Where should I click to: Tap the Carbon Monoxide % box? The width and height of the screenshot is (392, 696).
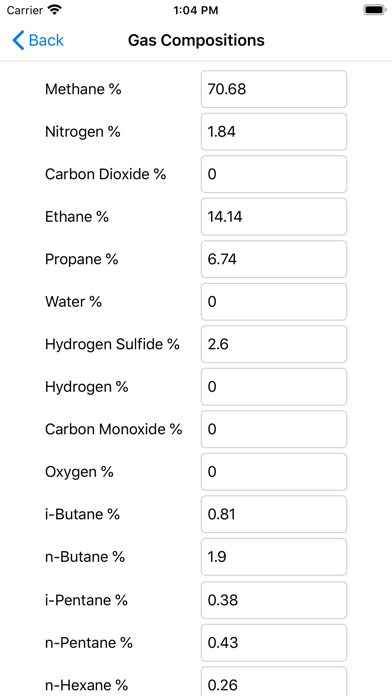point(274,429)
